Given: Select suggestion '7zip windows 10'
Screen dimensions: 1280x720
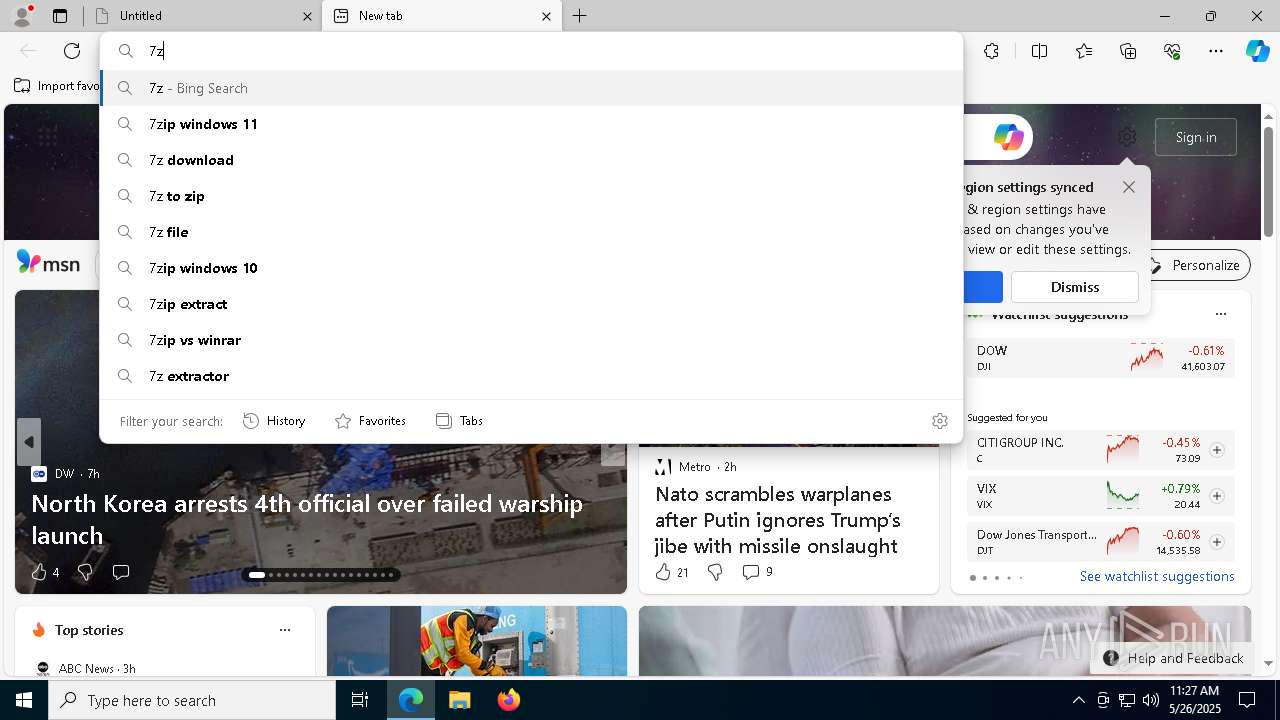Looking at the screenshot, I should pyautogui.click(x=531, y=268).
